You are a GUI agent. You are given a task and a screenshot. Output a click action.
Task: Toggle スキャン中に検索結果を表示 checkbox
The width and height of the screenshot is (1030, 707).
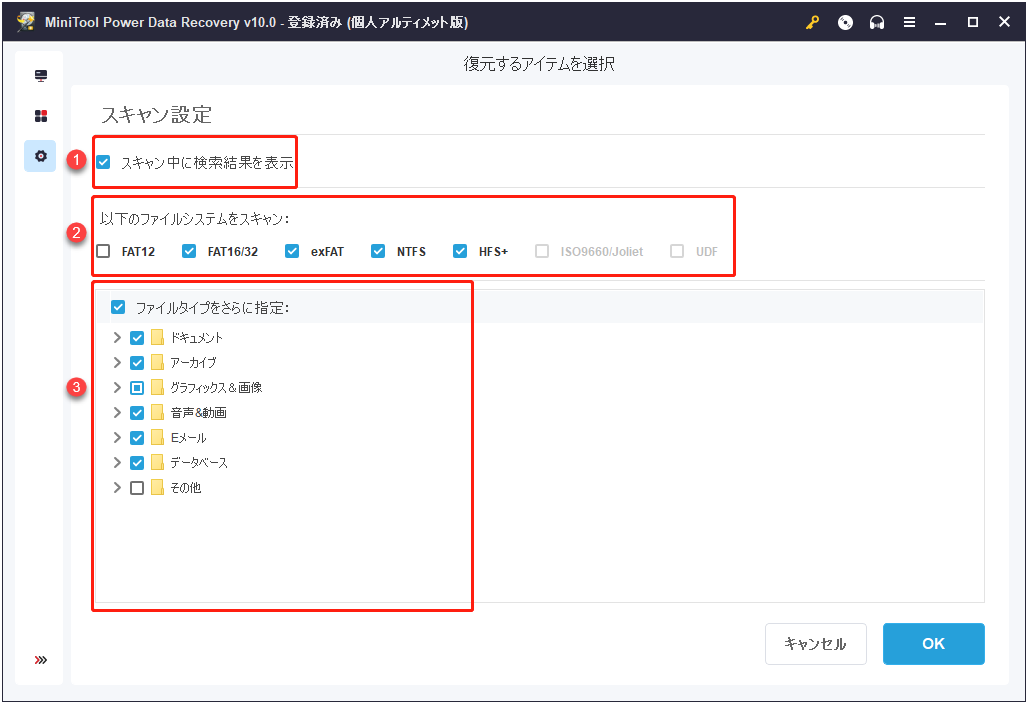(x=103, y=162)
